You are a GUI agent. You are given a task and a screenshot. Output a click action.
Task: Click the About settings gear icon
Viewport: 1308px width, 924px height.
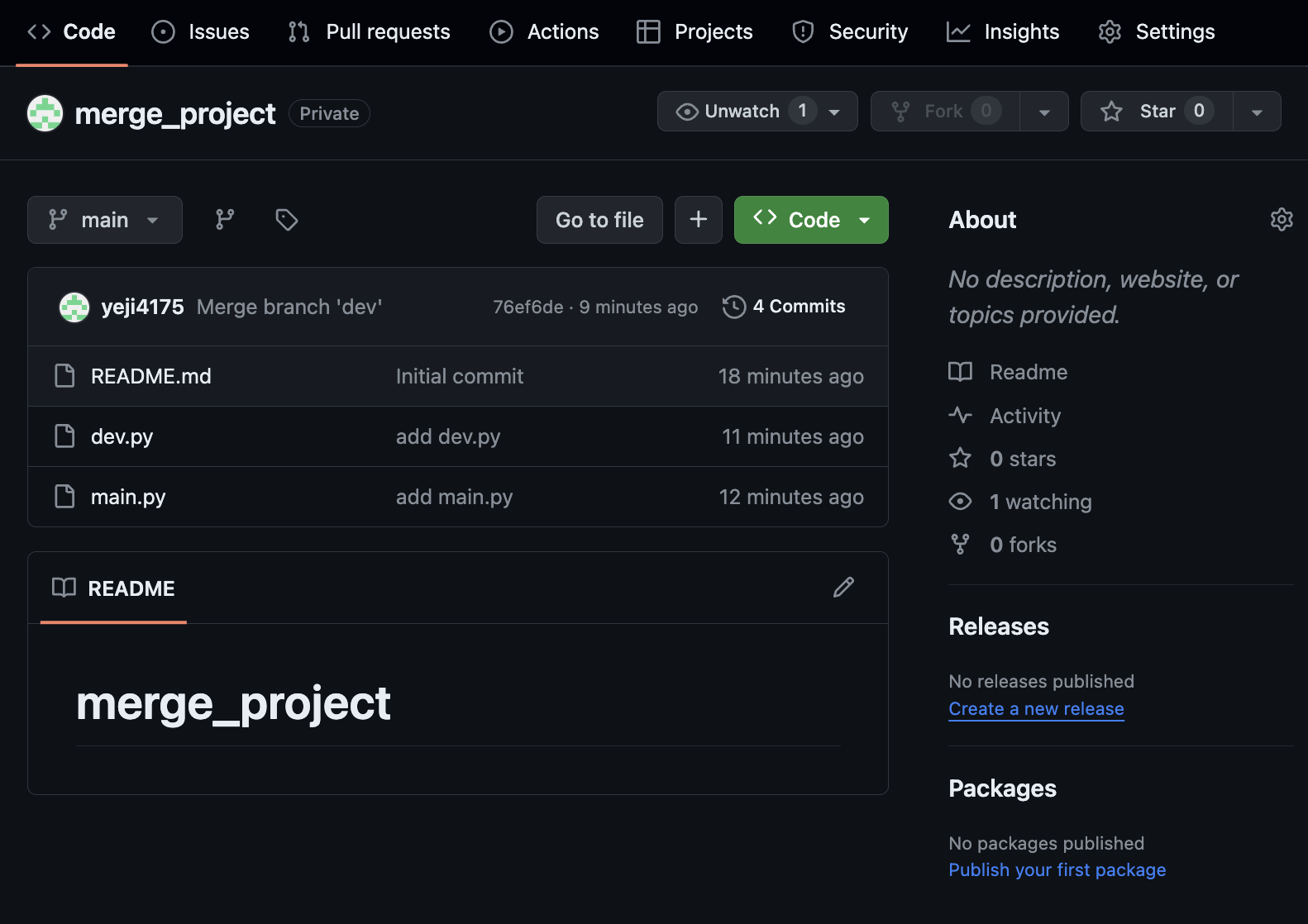[x=1281, y=220]
